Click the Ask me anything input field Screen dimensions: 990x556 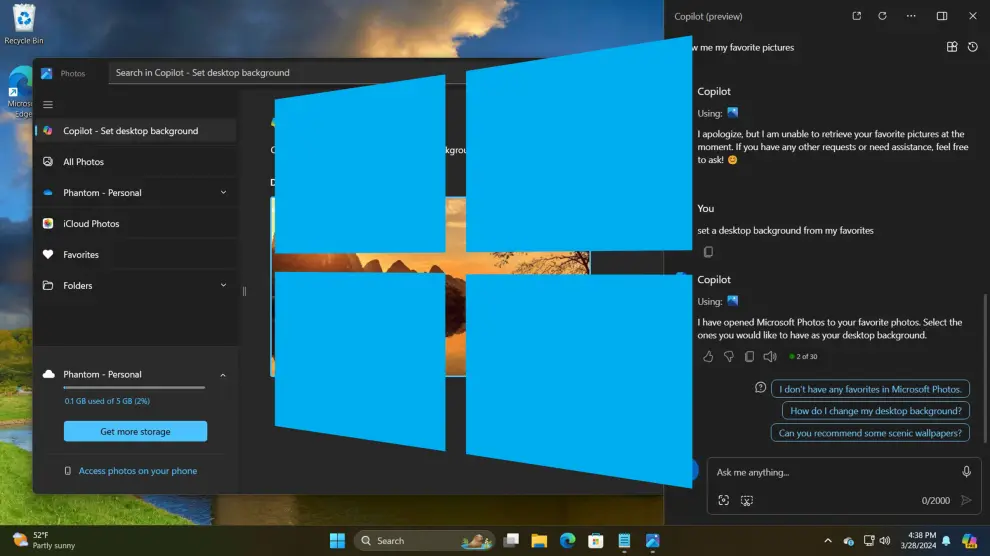(830, 472)
